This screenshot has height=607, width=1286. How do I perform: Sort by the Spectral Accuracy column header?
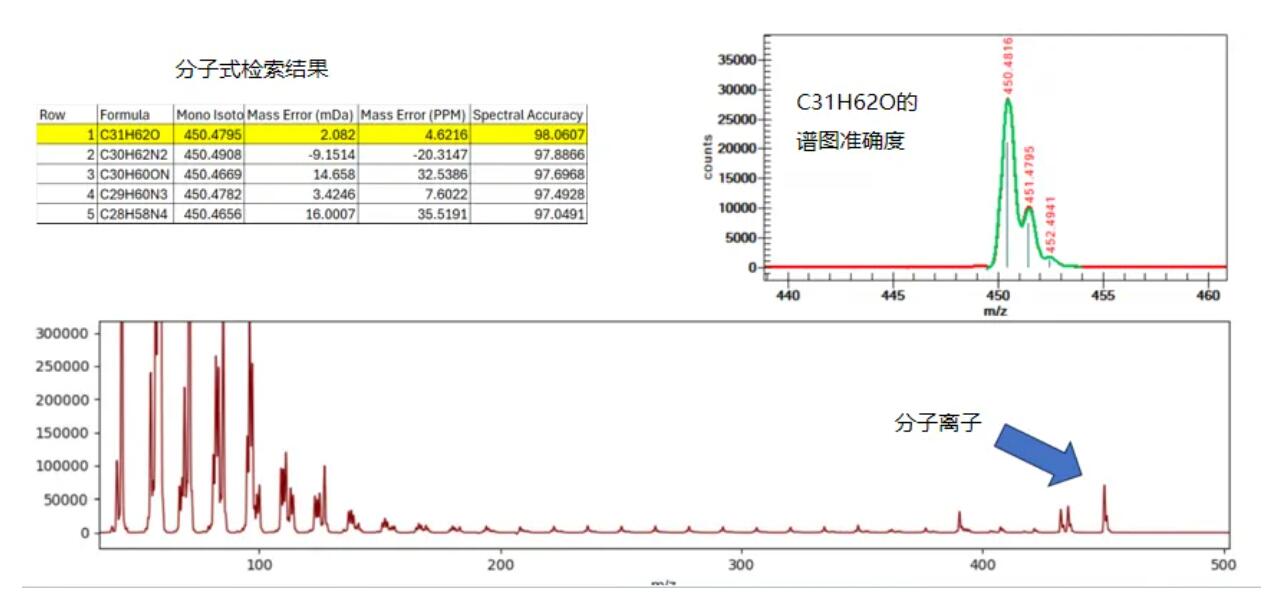point(528,115)
